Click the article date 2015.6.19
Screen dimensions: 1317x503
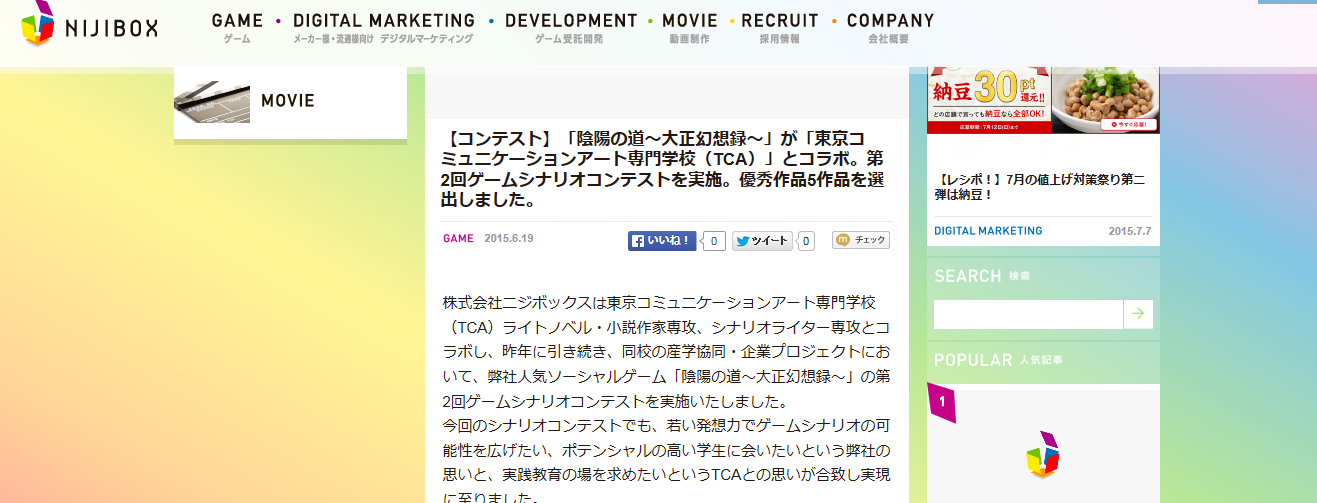point(509,239)
